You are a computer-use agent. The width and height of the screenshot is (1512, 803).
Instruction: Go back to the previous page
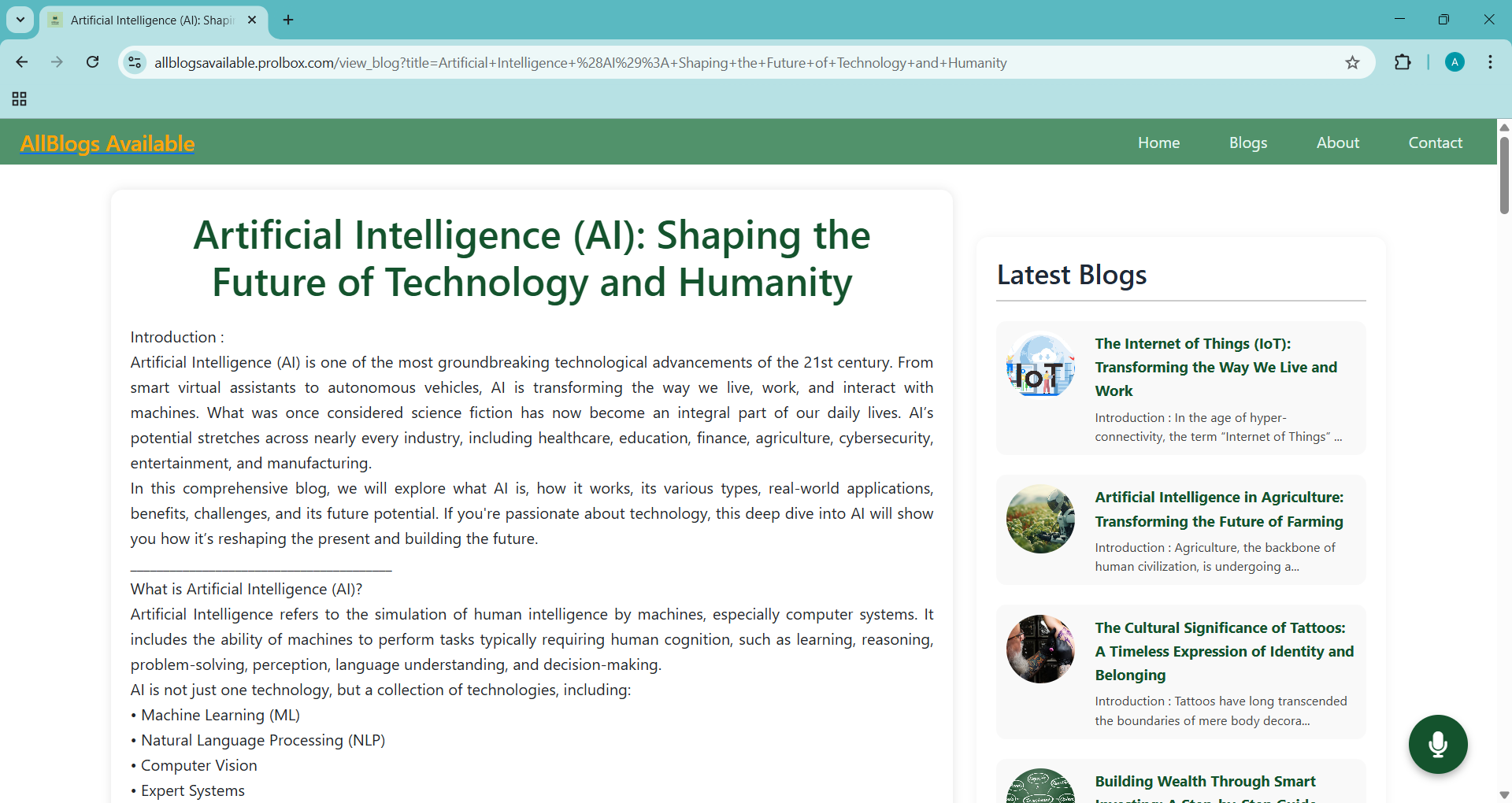point(22,62)
